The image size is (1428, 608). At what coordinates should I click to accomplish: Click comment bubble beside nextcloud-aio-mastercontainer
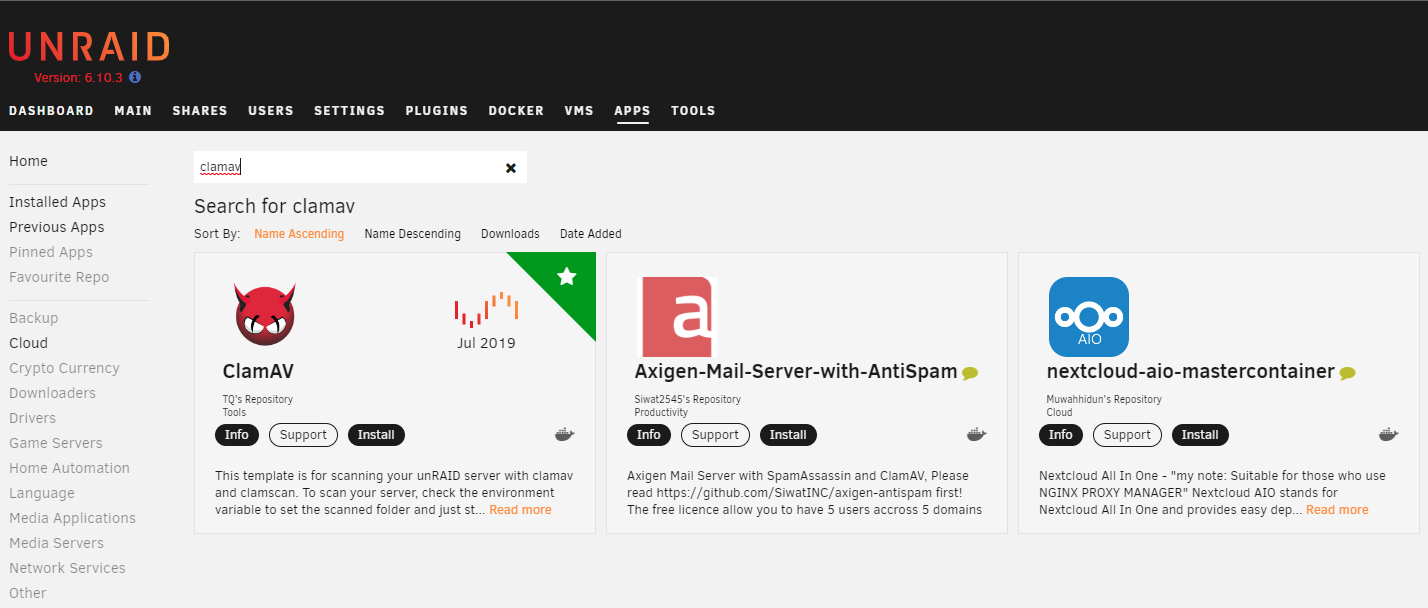[x=1347, y=373]
